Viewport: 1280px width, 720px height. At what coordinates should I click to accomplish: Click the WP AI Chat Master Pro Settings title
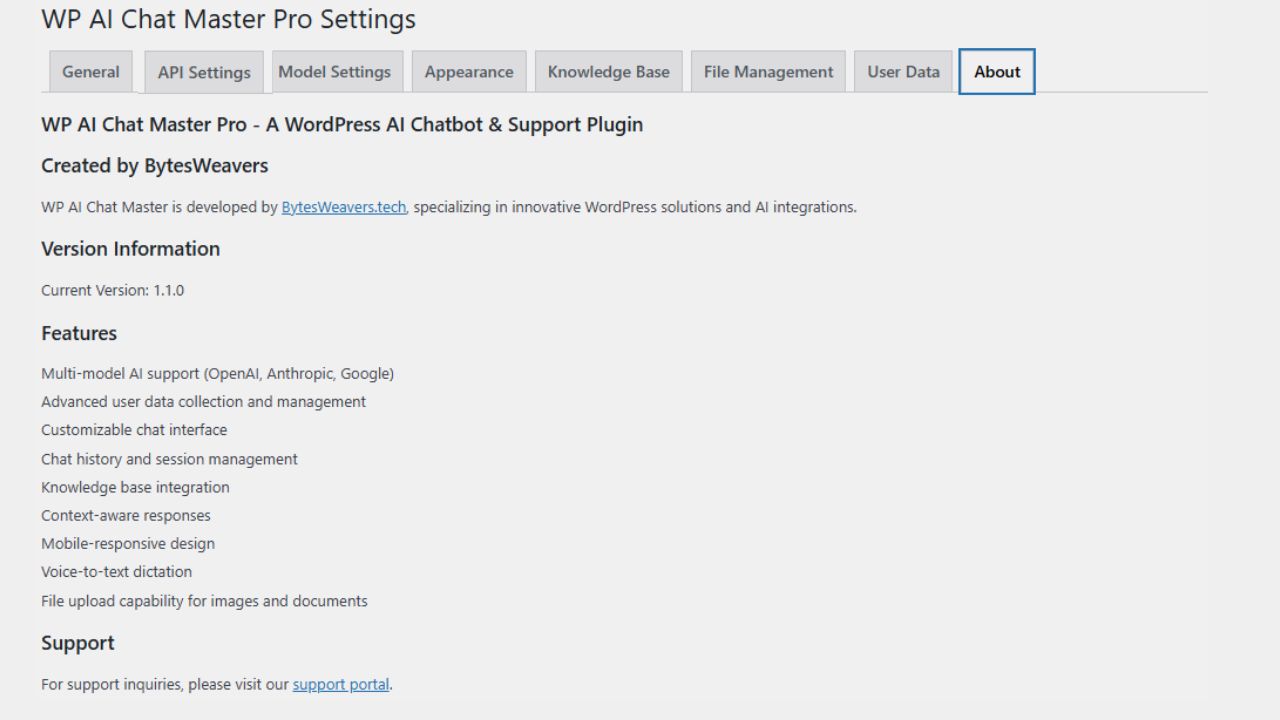click(x=228, y=19)
